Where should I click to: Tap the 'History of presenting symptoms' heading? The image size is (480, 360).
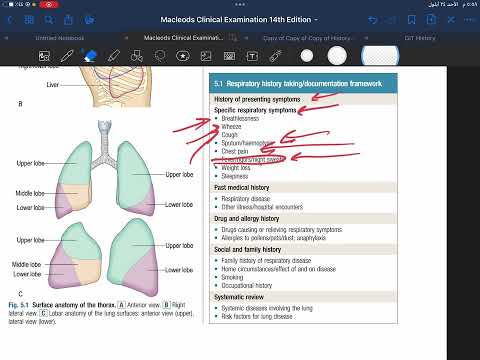tap(257, 99)
